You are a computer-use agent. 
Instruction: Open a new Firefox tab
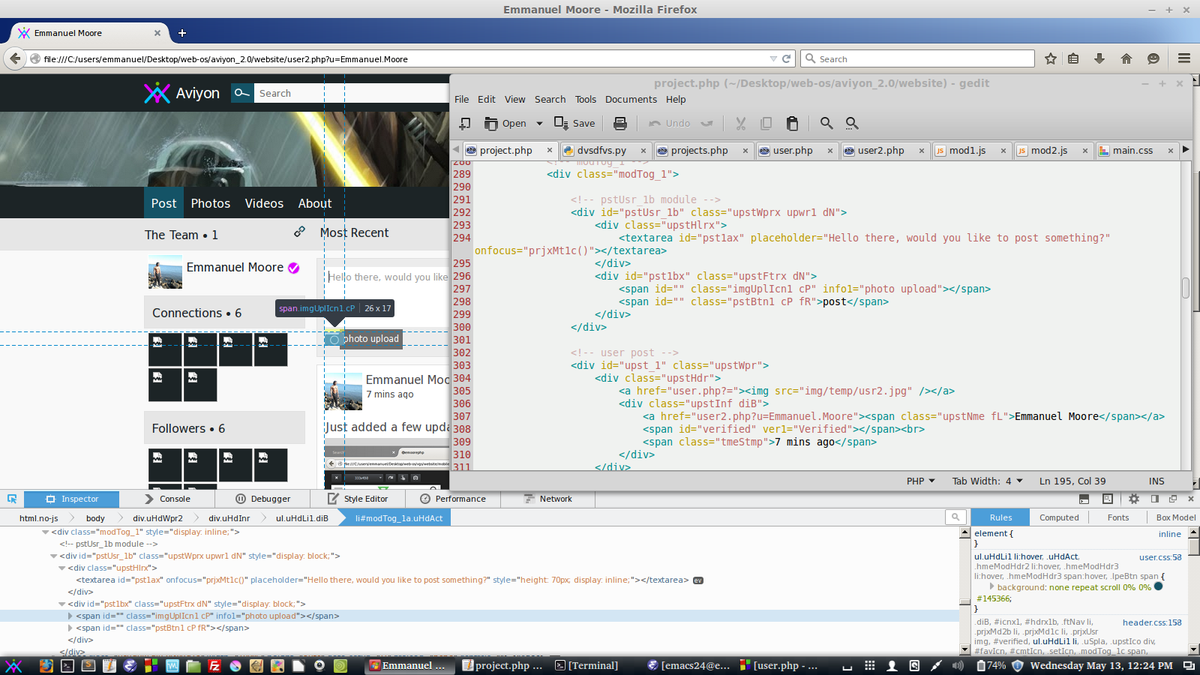coord(182,33)
